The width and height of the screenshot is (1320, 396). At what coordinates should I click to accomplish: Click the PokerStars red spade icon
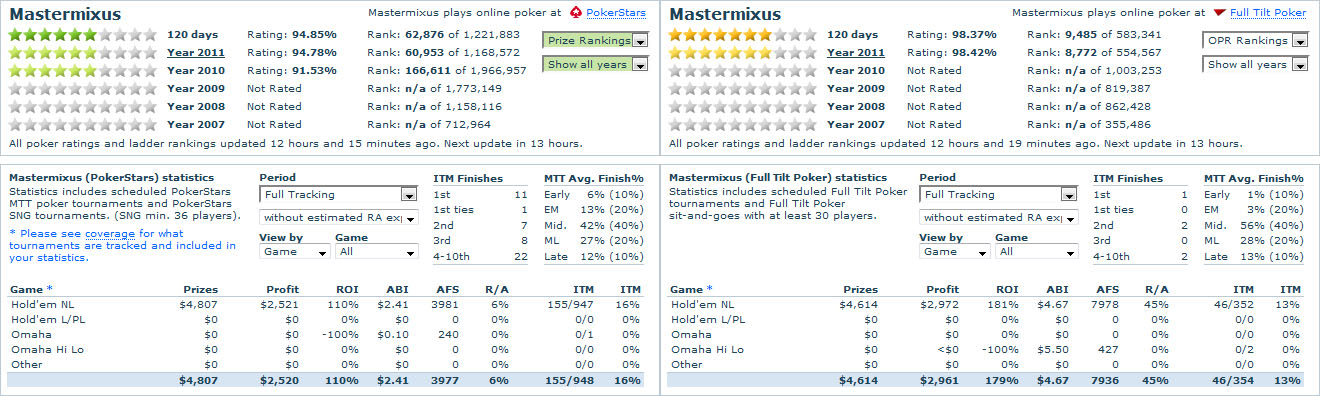coord(576,13)
